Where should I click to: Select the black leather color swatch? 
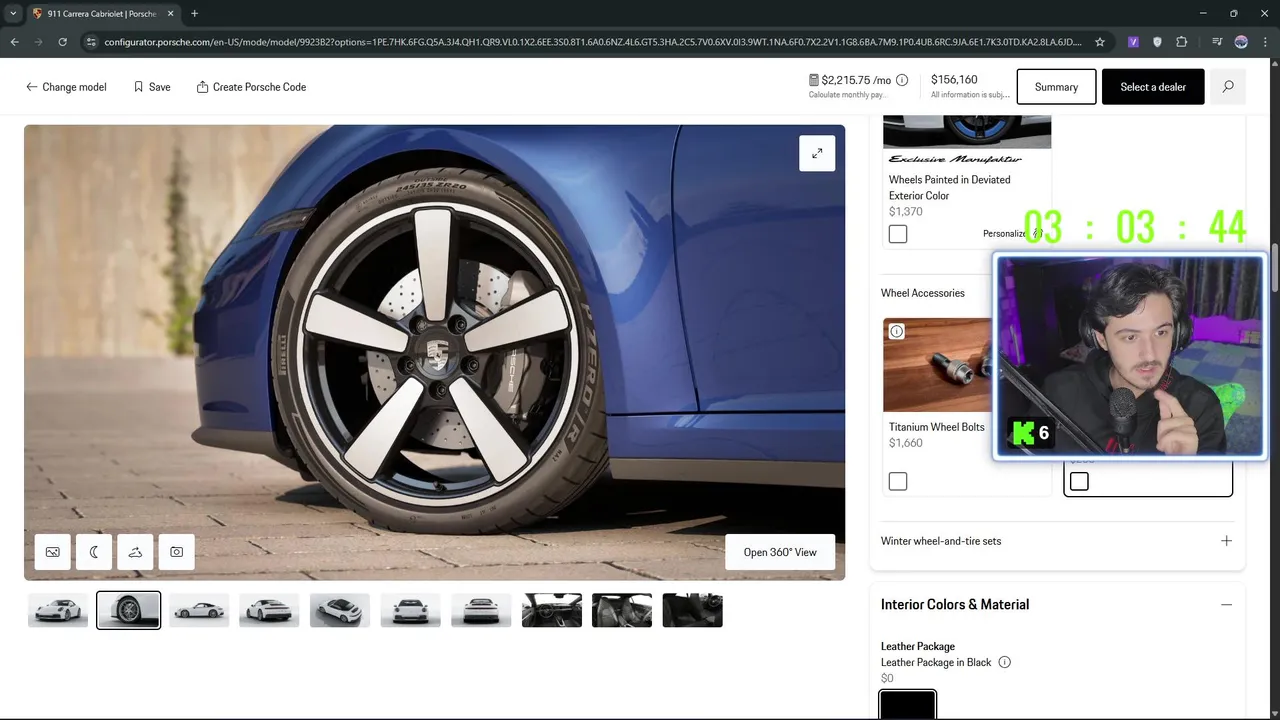907,705
